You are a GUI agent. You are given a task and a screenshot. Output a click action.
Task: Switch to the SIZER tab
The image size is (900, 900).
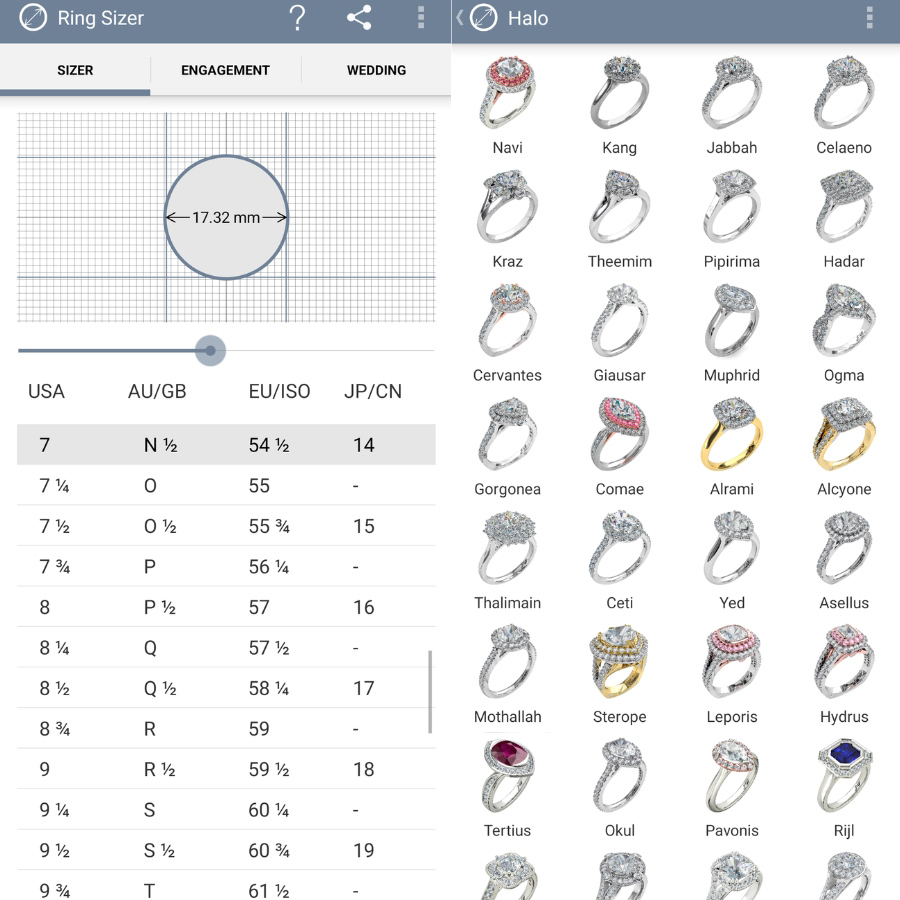75,70
